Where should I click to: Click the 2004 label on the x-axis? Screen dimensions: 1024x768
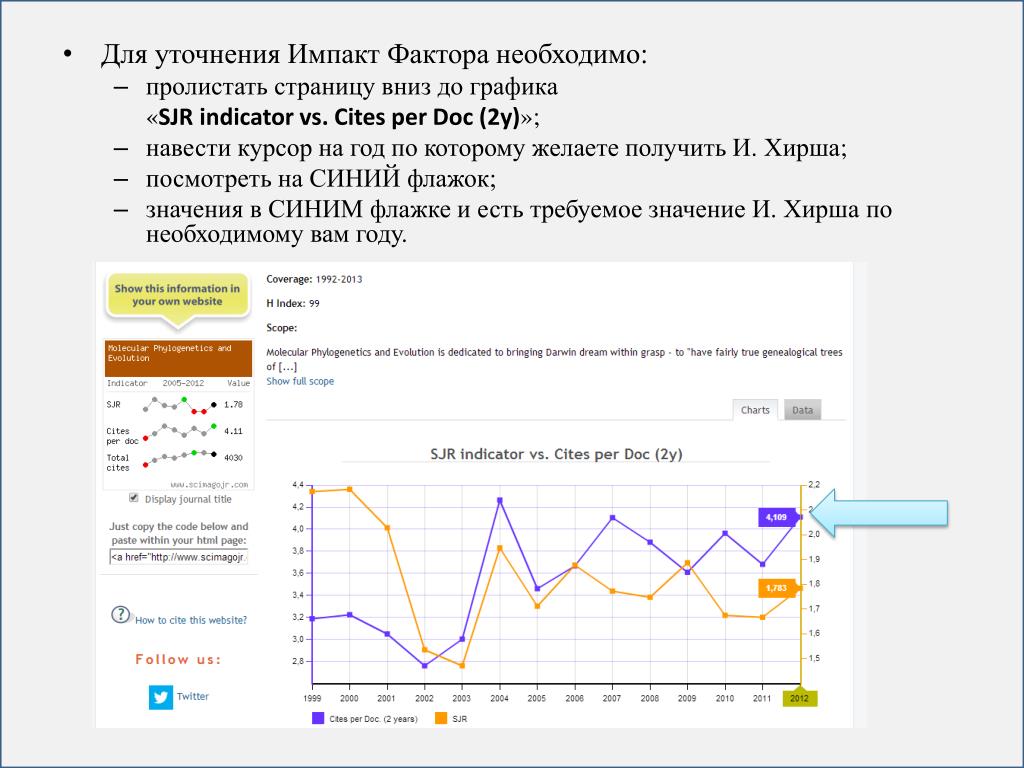point(499,698)
